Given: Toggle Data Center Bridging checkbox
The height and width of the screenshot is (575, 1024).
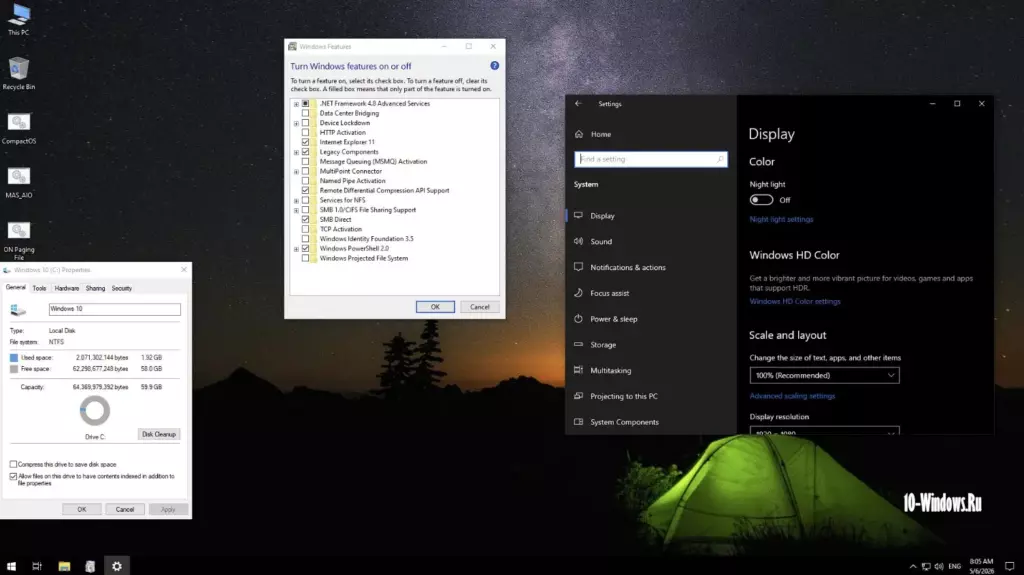Looking at the screenshot, I should pos(305,113).
